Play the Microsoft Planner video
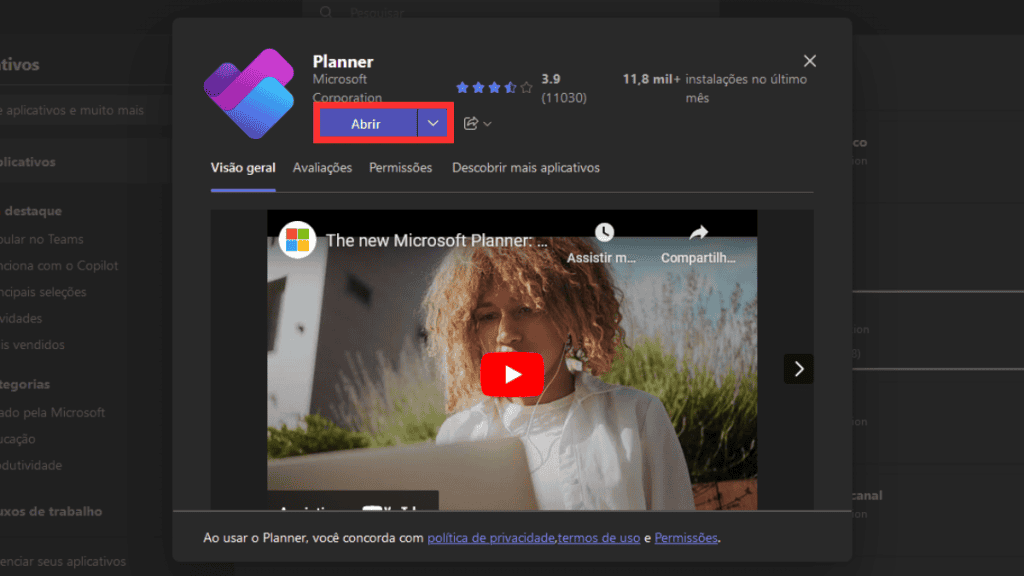This screenshot has height=576, width=1024. click(512, 374)
